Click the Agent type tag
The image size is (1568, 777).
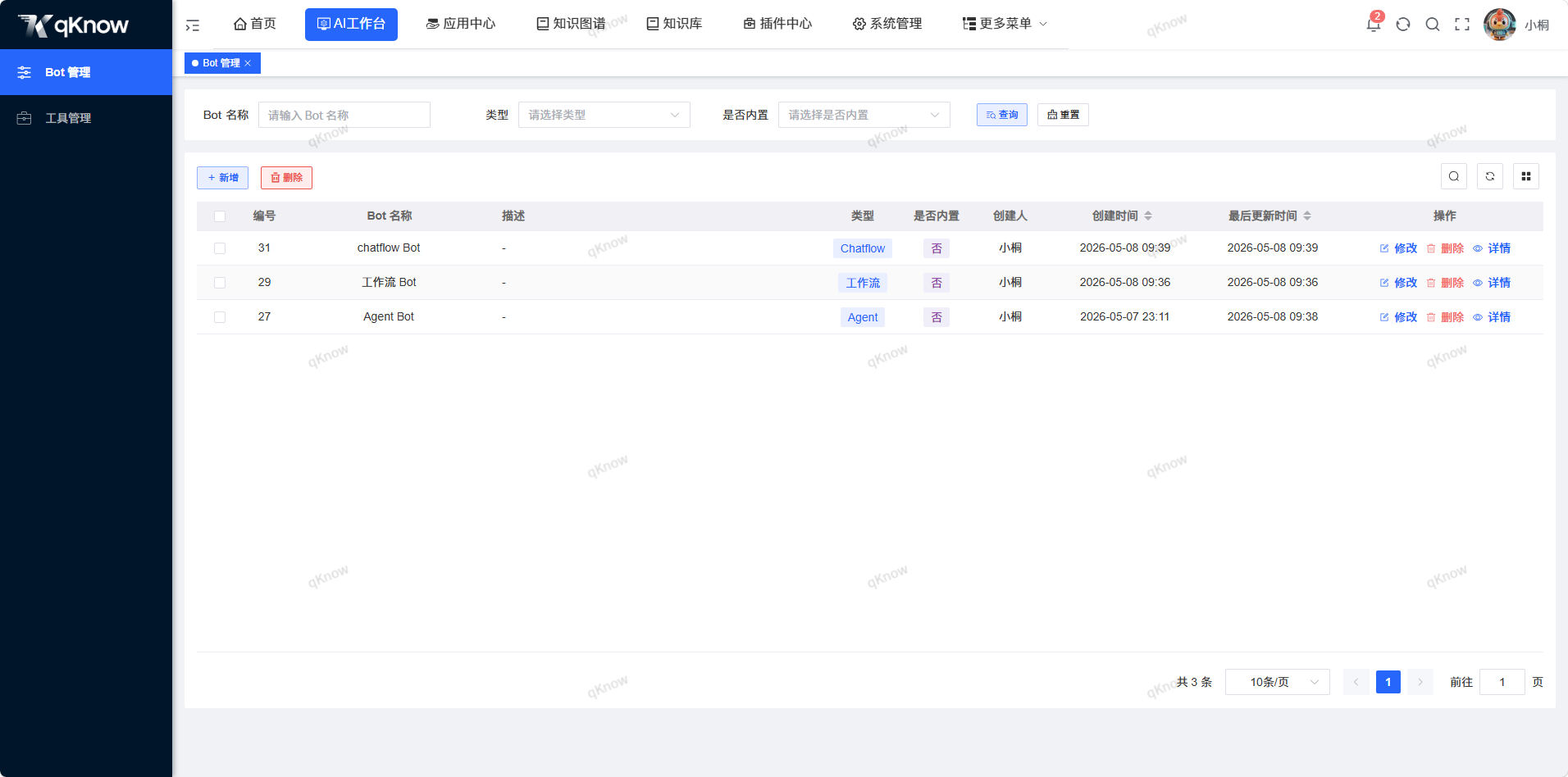863,317
